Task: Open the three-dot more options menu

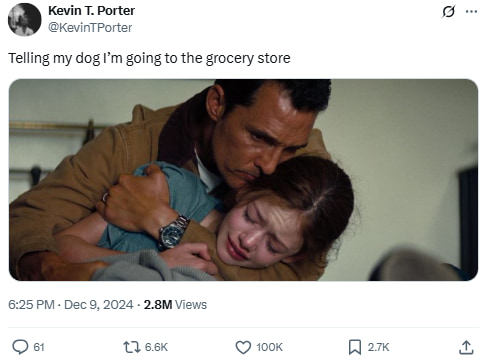Action: pyautogui.click(x=471, y=12)
